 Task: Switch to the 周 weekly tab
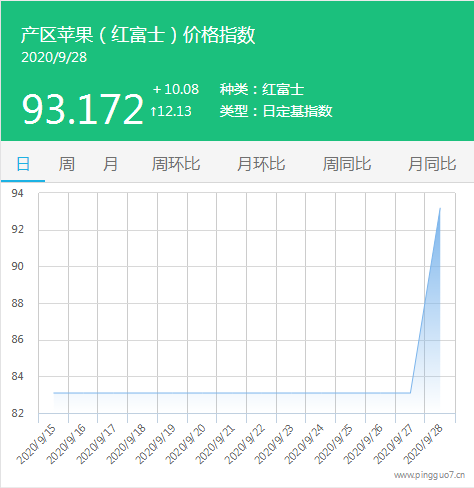tap(66, 164)
